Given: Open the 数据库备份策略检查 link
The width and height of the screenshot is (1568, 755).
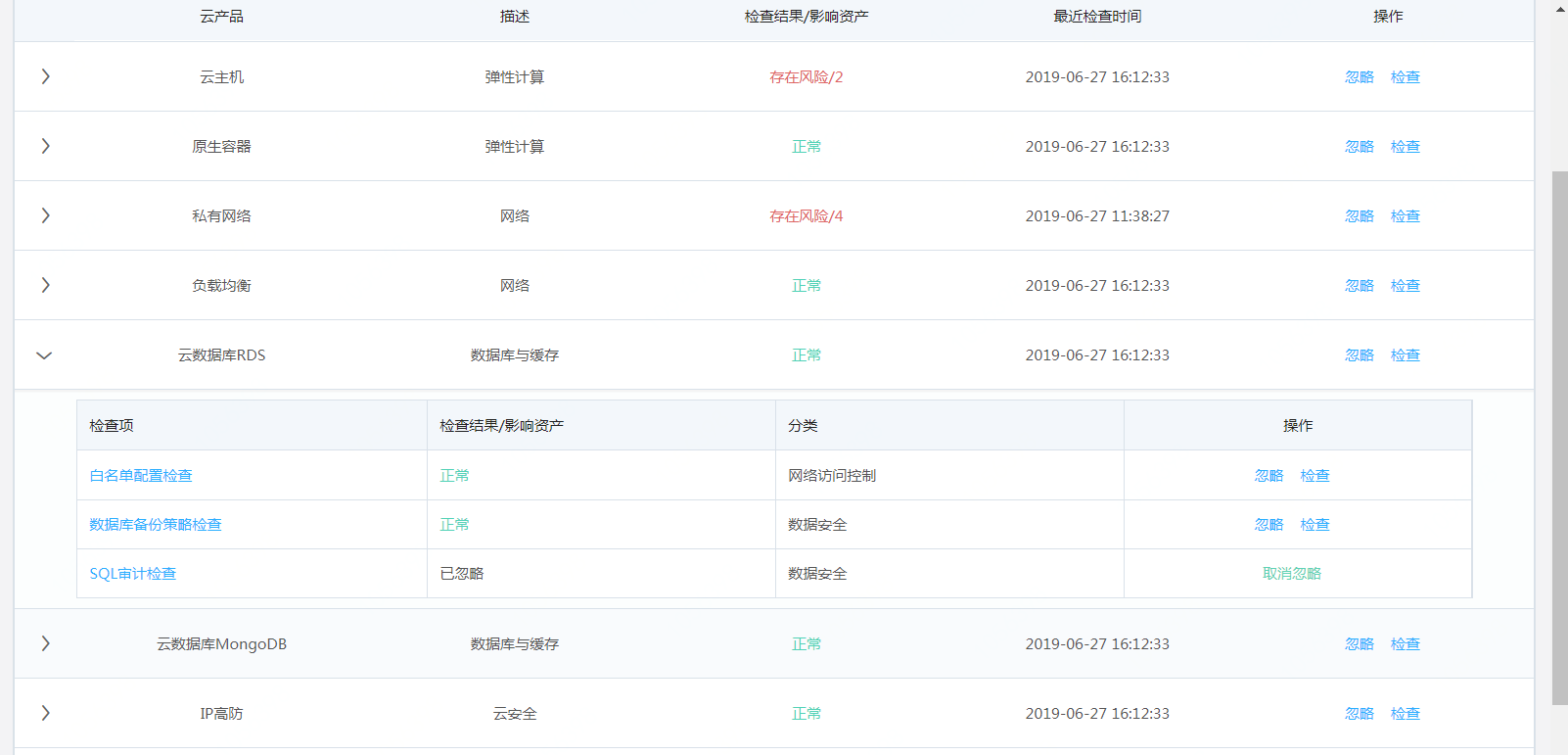Looking at the screenshot, I should (156, 525).
